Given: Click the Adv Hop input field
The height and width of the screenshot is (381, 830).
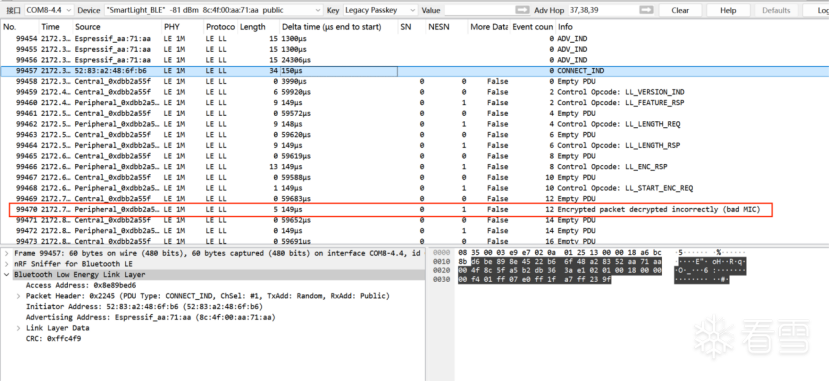Looking at the screenshot, I should (602, 10).
